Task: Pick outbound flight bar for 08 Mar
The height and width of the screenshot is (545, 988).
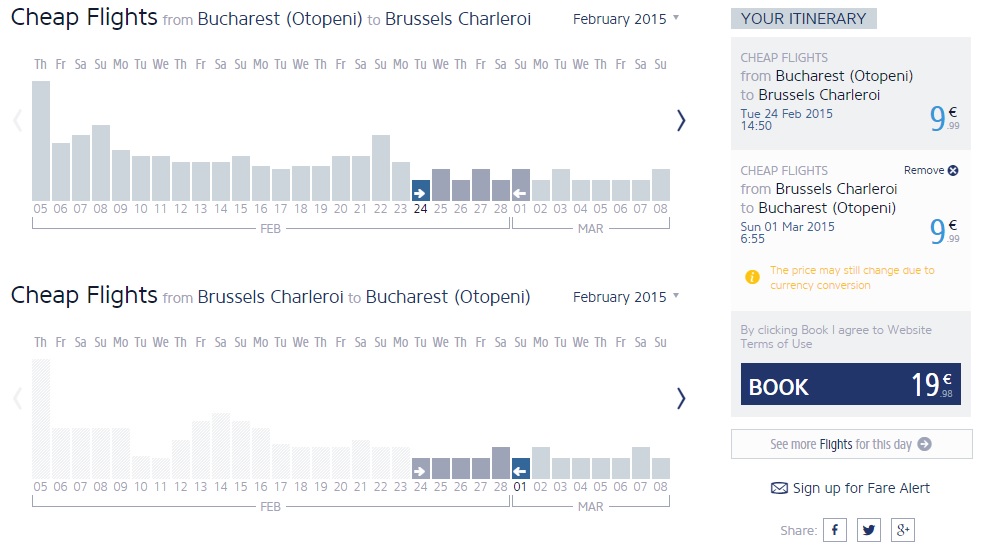Action: pyautogui.click(x=661, y=185)
